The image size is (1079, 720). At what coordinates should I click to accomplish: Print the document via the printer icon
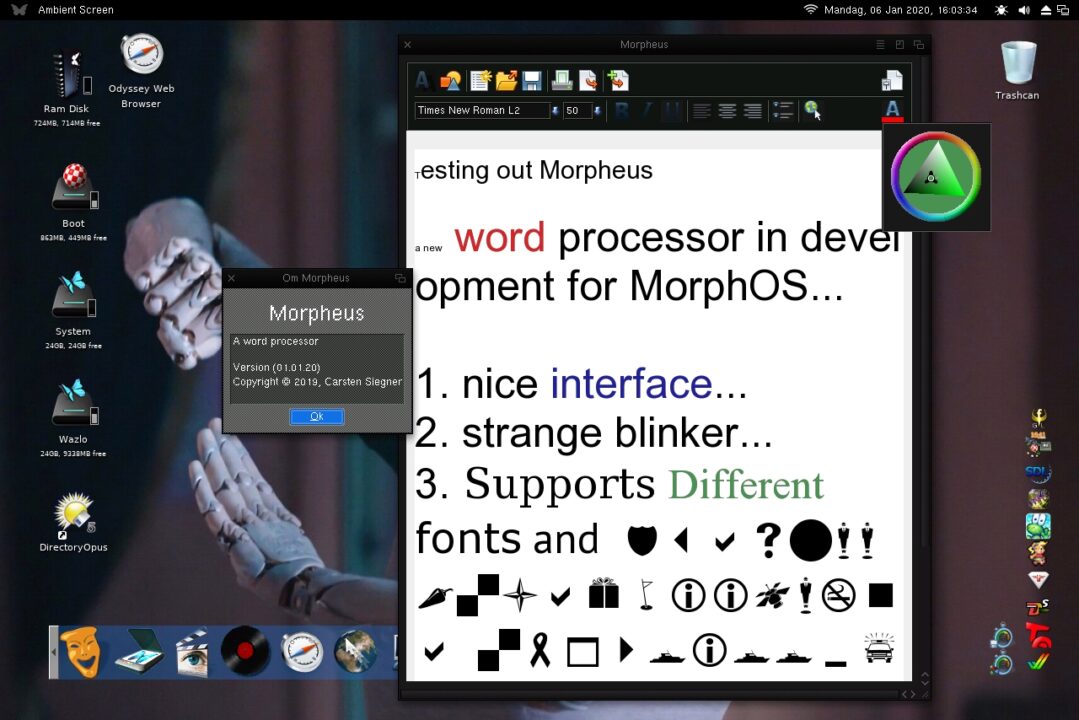pyautogui.click(x=562, y=80)
